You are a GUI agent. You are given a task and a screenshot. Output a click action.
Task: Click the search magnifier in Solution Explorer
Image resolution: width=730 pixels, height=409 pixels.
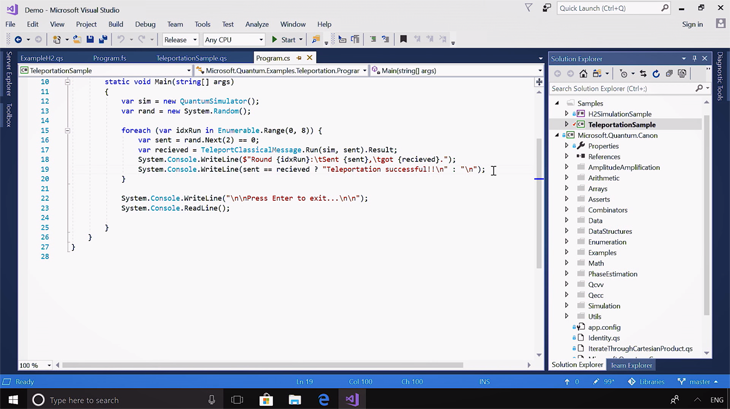(x=699, y=88)
